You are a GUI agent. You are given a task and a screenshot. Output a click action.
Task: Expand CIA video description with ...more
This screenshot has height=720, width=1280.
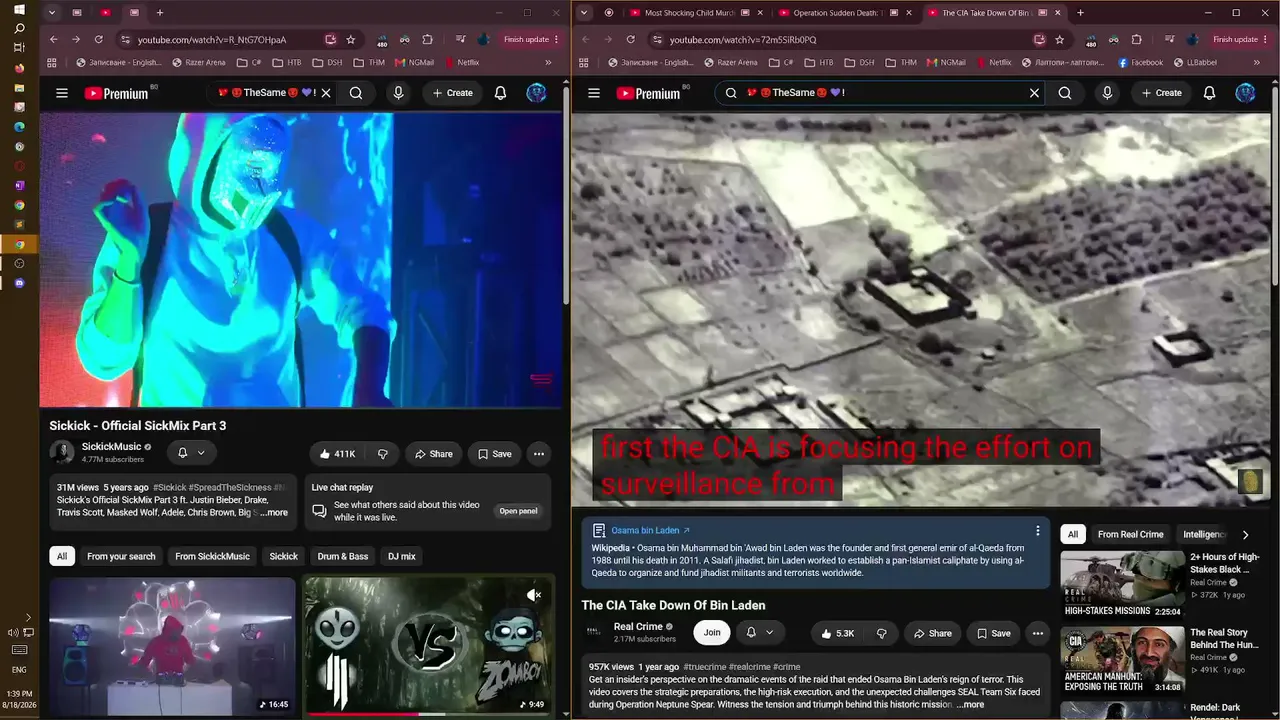tap(970, 705)
